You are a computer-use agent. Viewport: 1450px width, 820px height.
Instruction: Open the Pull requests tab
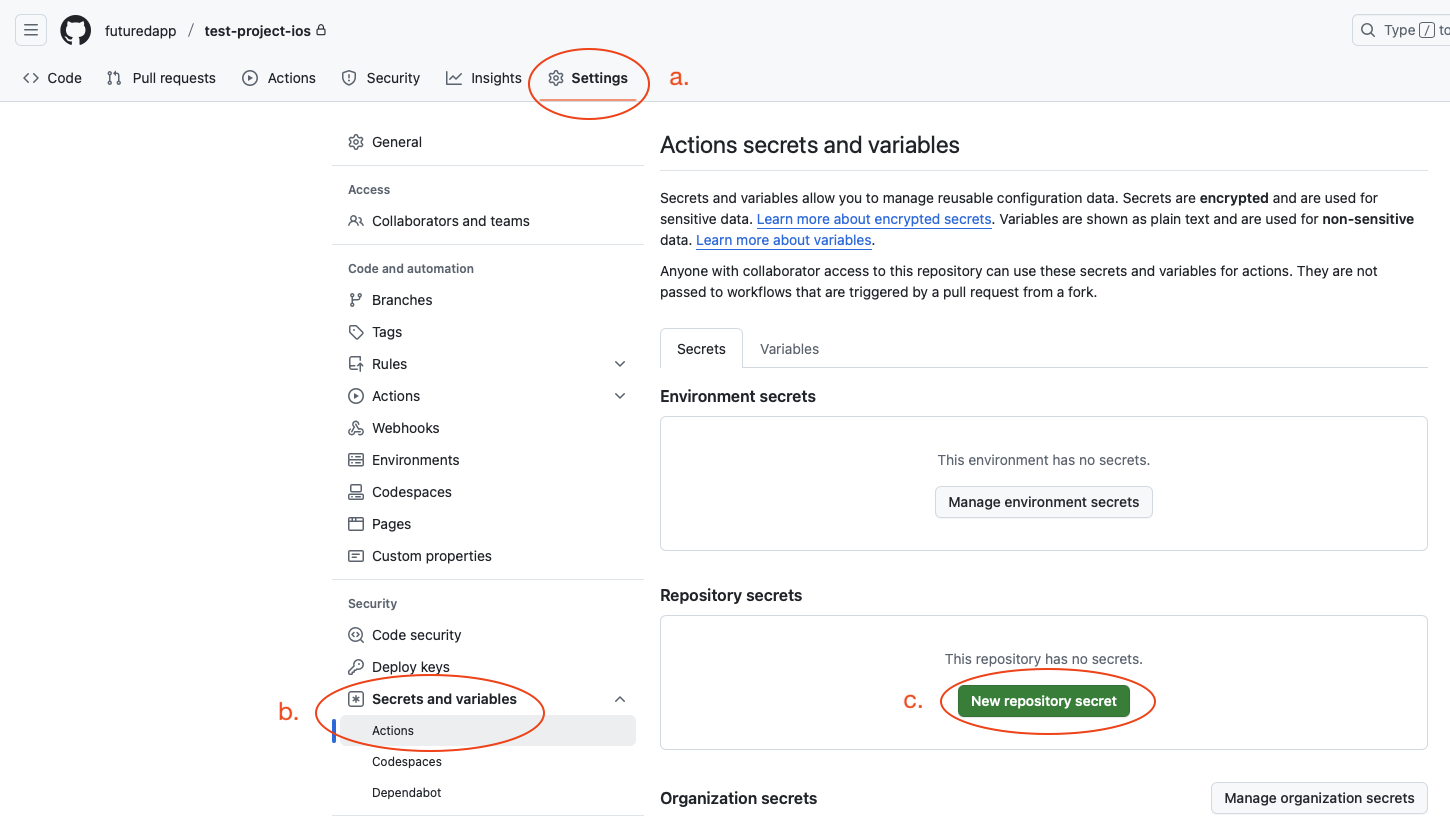[x=161, y=78]
